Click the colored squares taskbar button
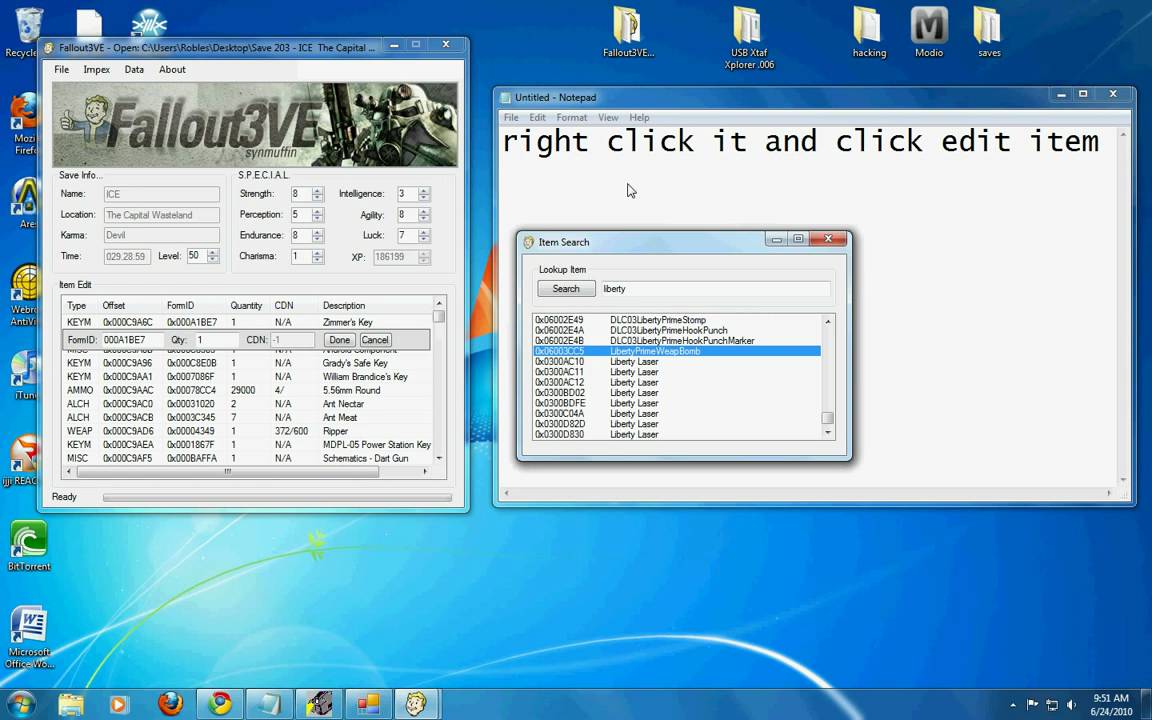Viewport: 1152px width, 720px height. pyautogui.click(x=367, y=704)
